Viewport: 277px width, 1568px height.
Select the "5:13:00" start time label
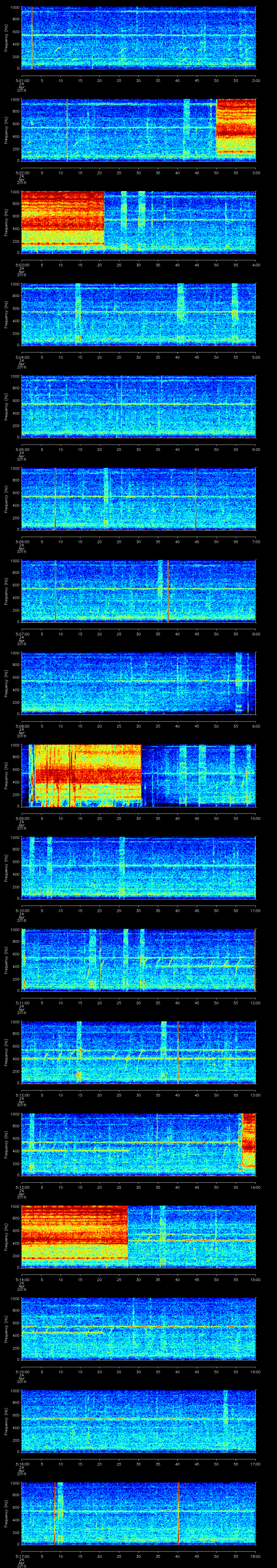coord(22,1187)
